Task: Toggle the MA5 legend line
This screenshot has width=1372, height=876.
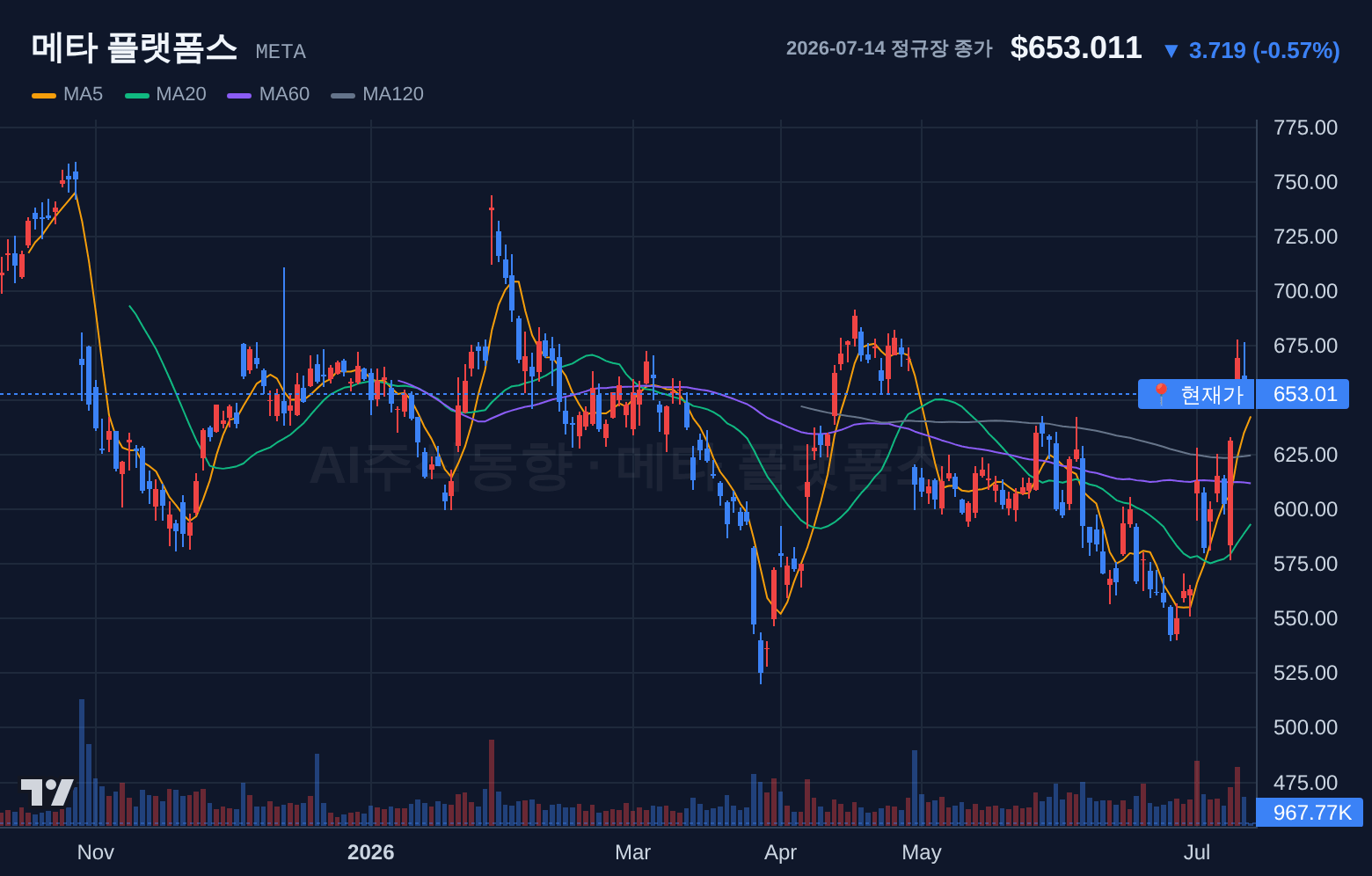Action: (67, 94)
